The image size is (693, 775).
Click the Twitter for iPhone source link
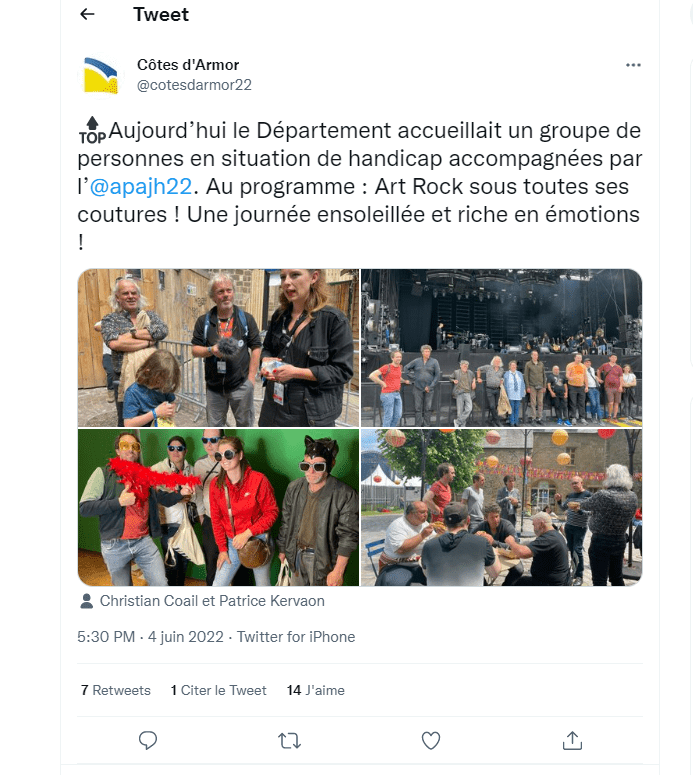point(296,637)
